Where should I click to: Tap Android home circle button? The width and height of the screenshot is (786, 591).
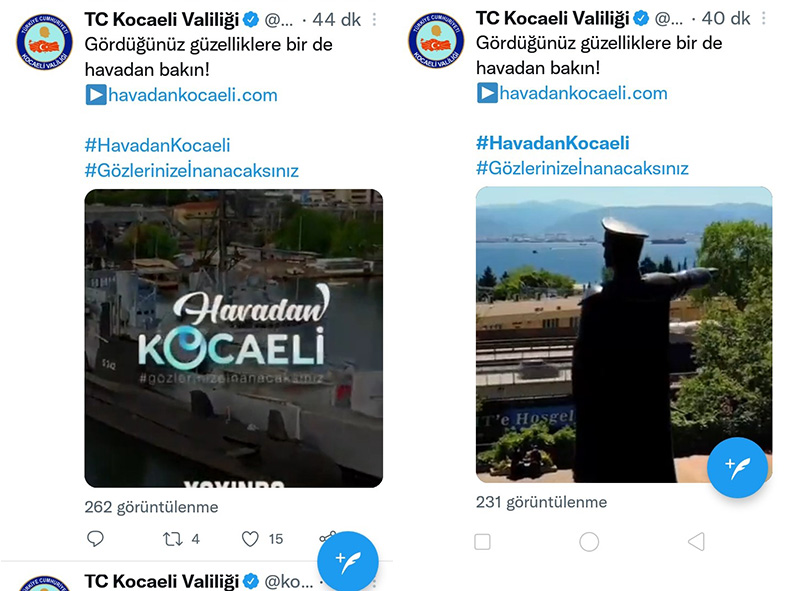[589, 542]
